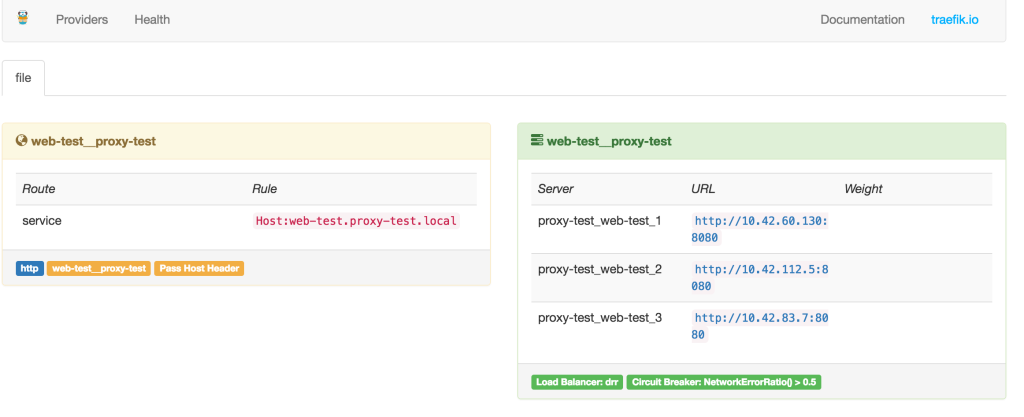Select server row proxy-test_web-test_1

click(600, 220)
